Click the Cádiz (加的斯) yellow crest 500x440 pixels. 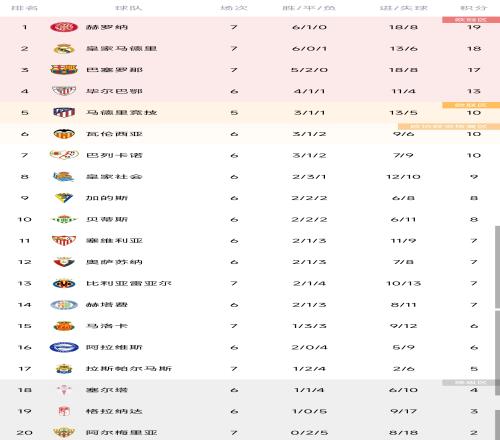pos(64,198)
